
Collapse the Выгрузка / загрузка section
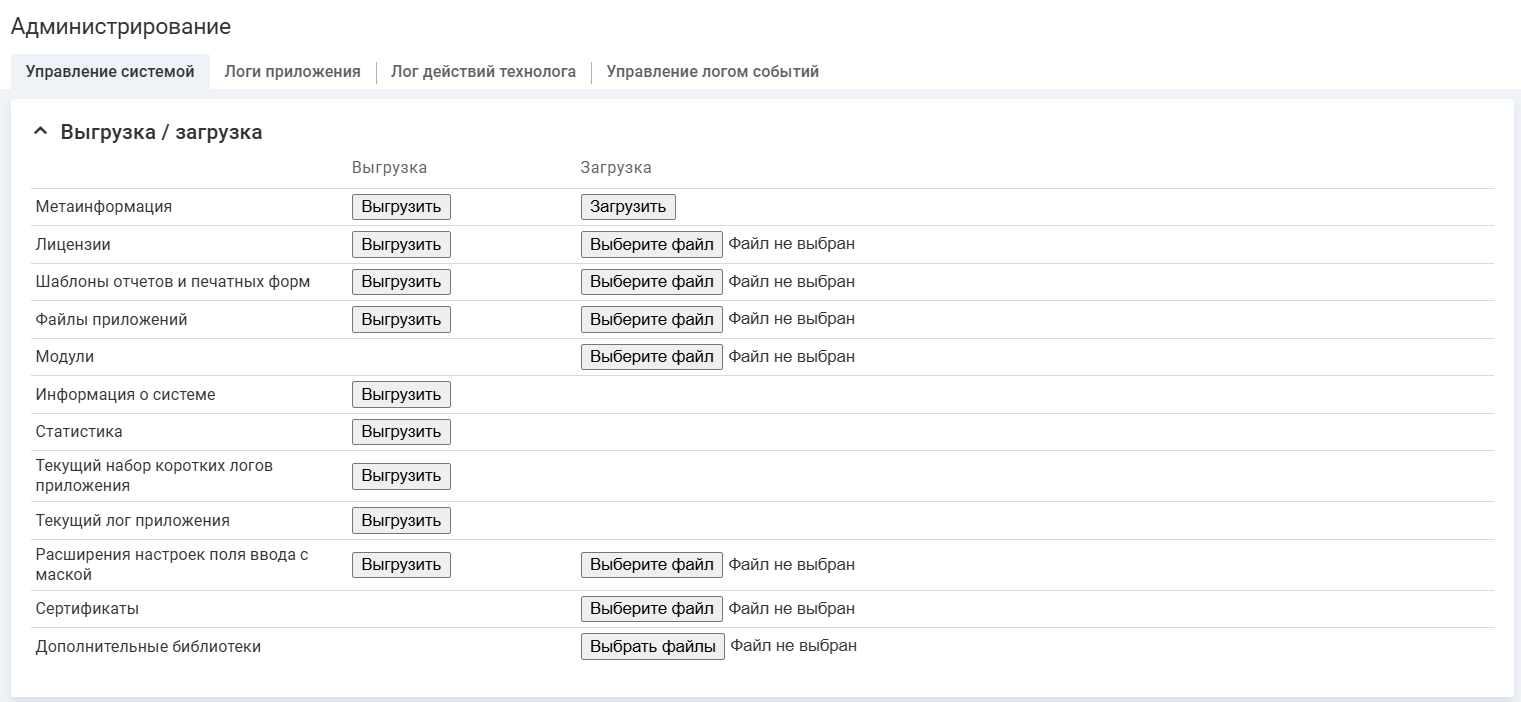[40, 132]
